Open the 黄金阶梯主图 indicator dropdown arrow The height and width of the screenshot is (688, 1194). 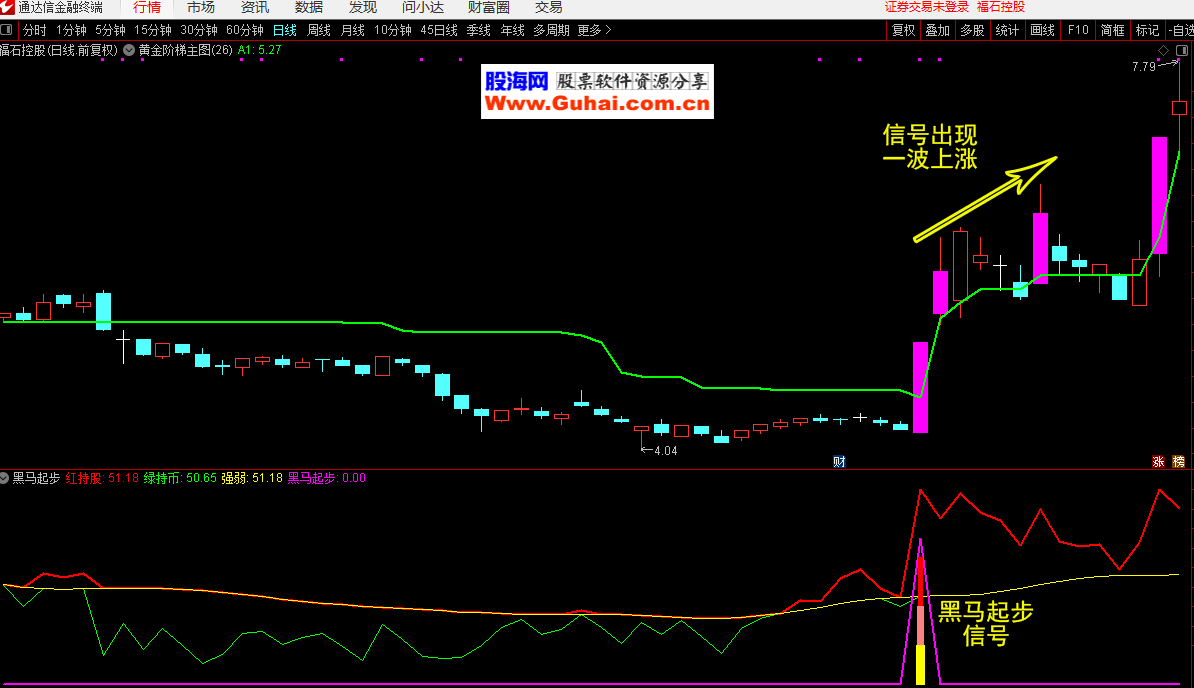coord(129,49)
